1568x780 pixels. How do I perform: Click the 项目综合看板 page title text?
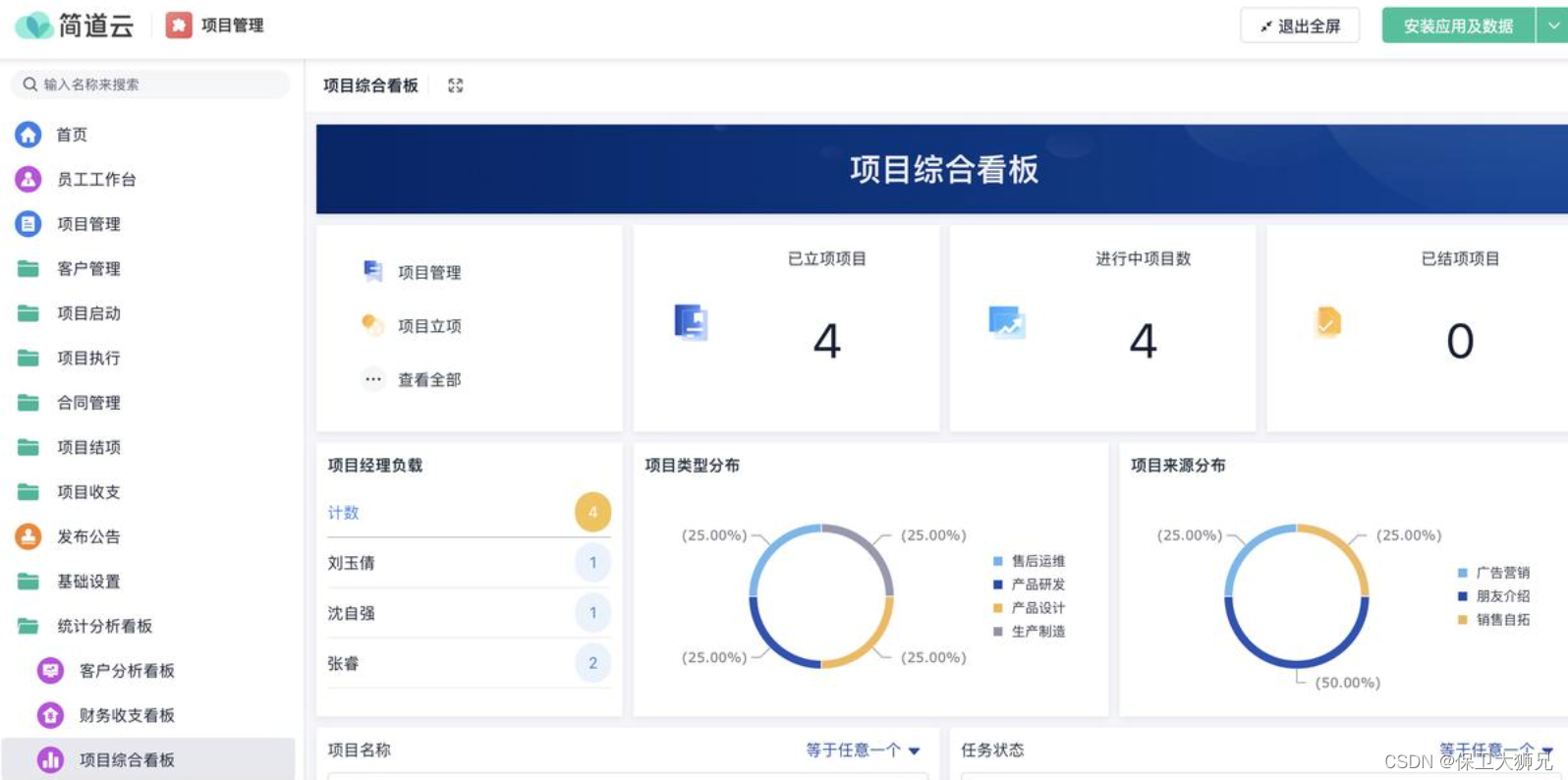click(370, 85)
